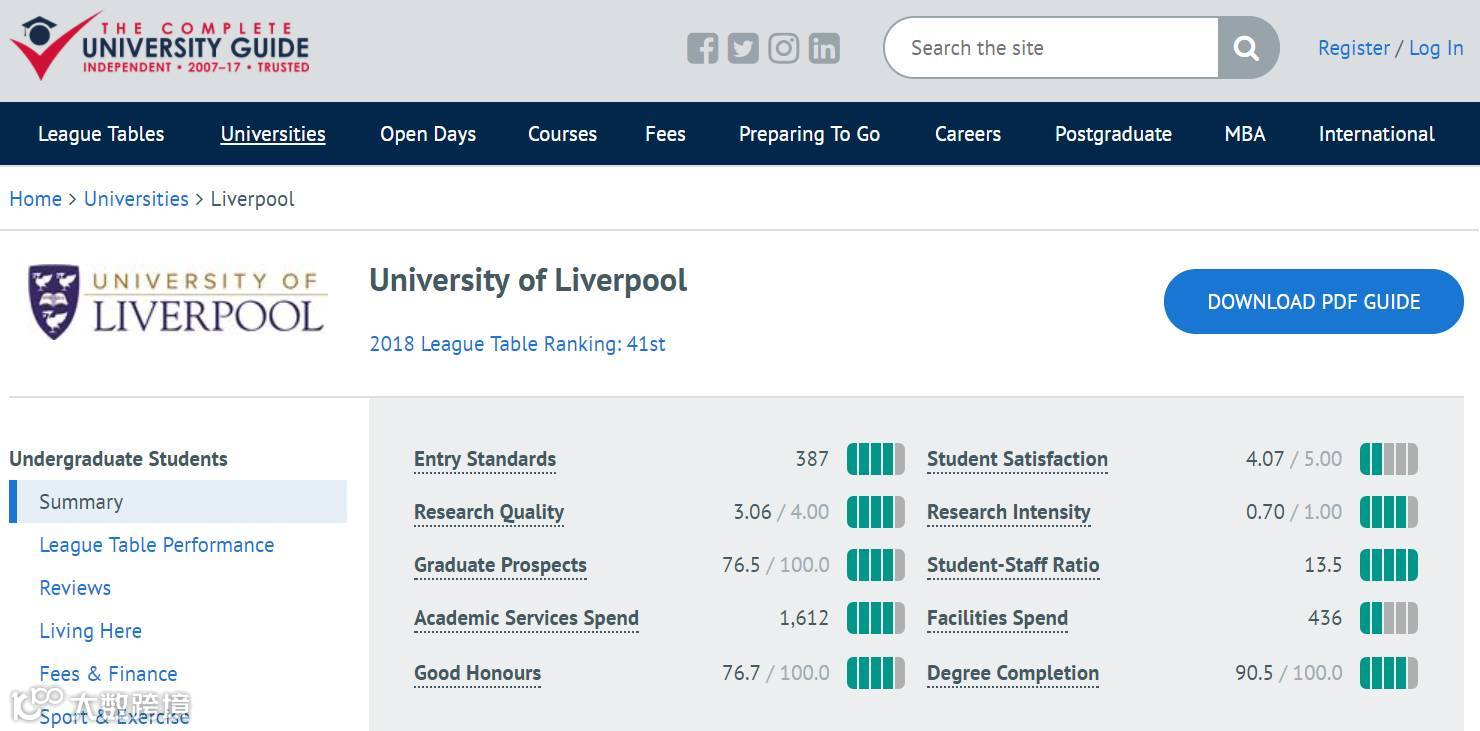Click the Entry Standards value 387
This screenshot has height=731, width=1480.
point(812,459)
